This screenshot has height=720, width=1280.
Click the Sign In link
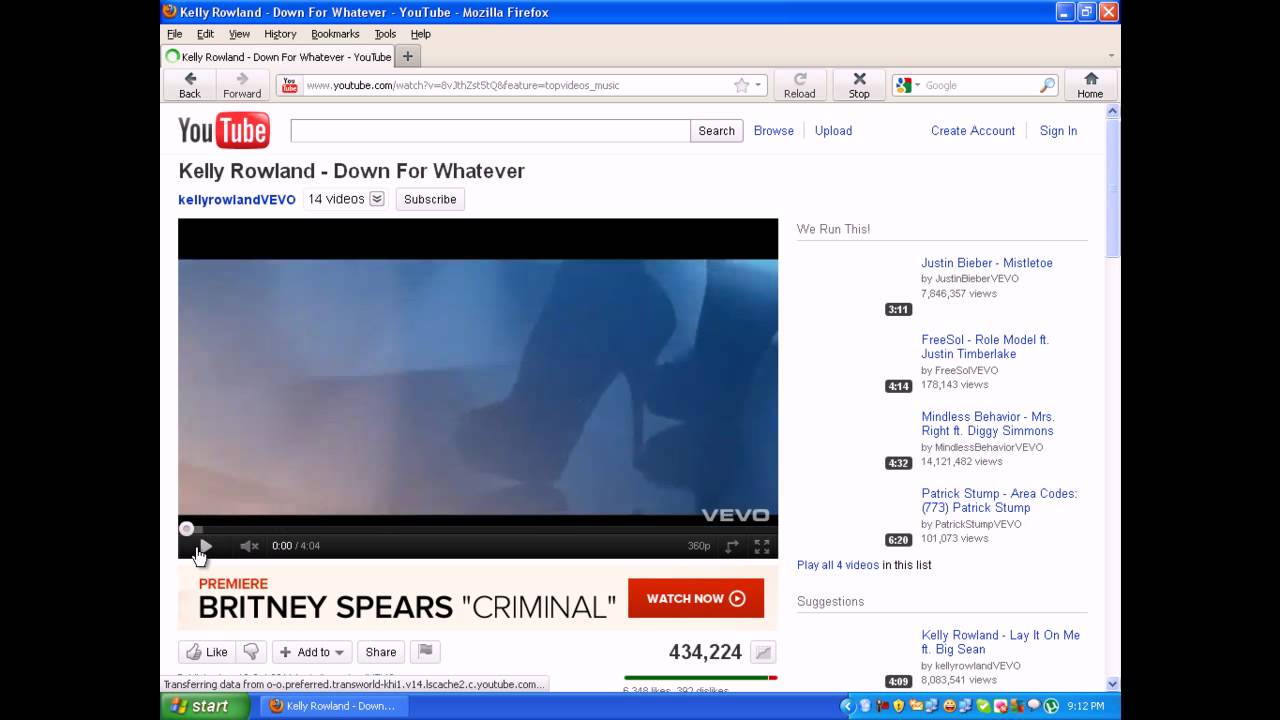pos(1058,131)
